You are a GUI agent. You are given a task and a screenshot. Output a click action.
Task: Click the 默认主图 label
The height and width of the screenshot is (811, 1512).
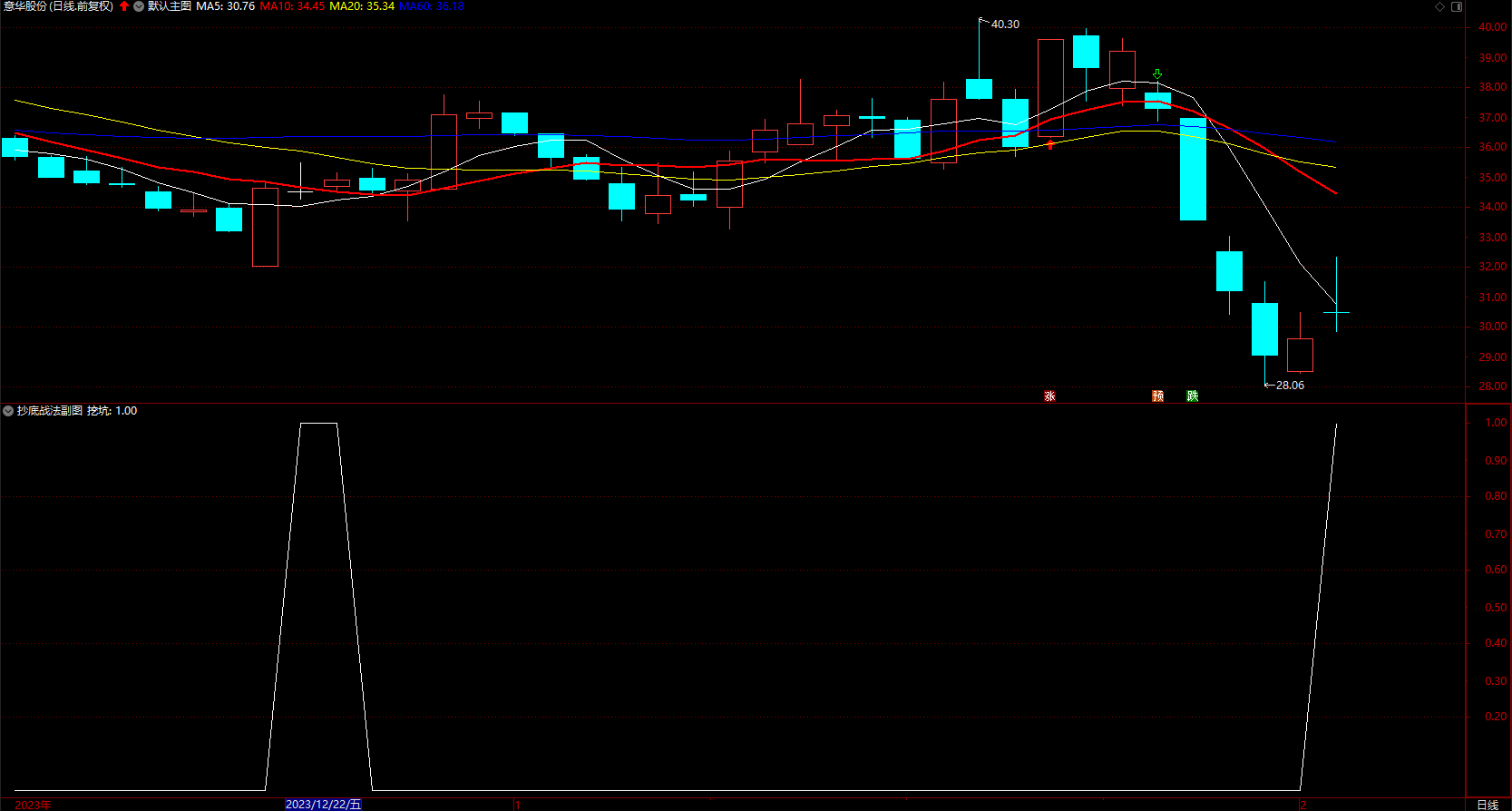[170, 6]
